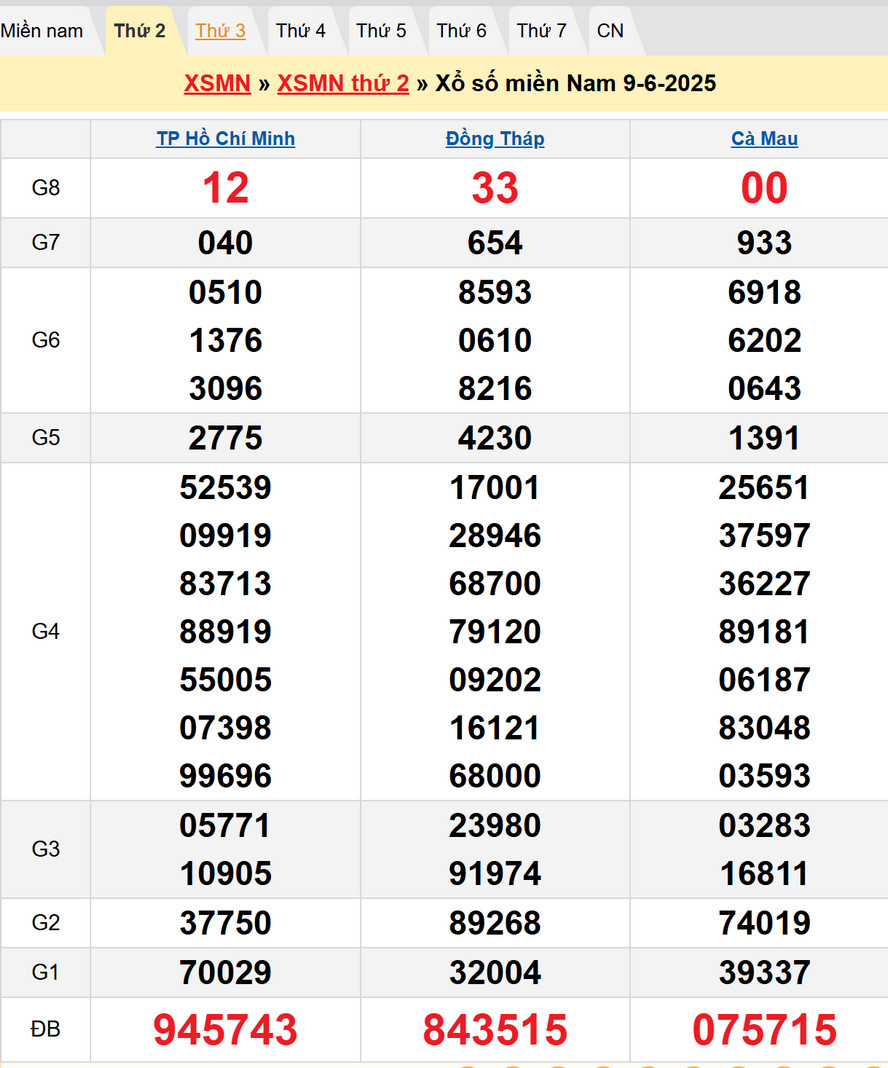View the Thứ 7 tab
Screen dimensions: 888x1068
pyautogui.click(x=541, y=31)
